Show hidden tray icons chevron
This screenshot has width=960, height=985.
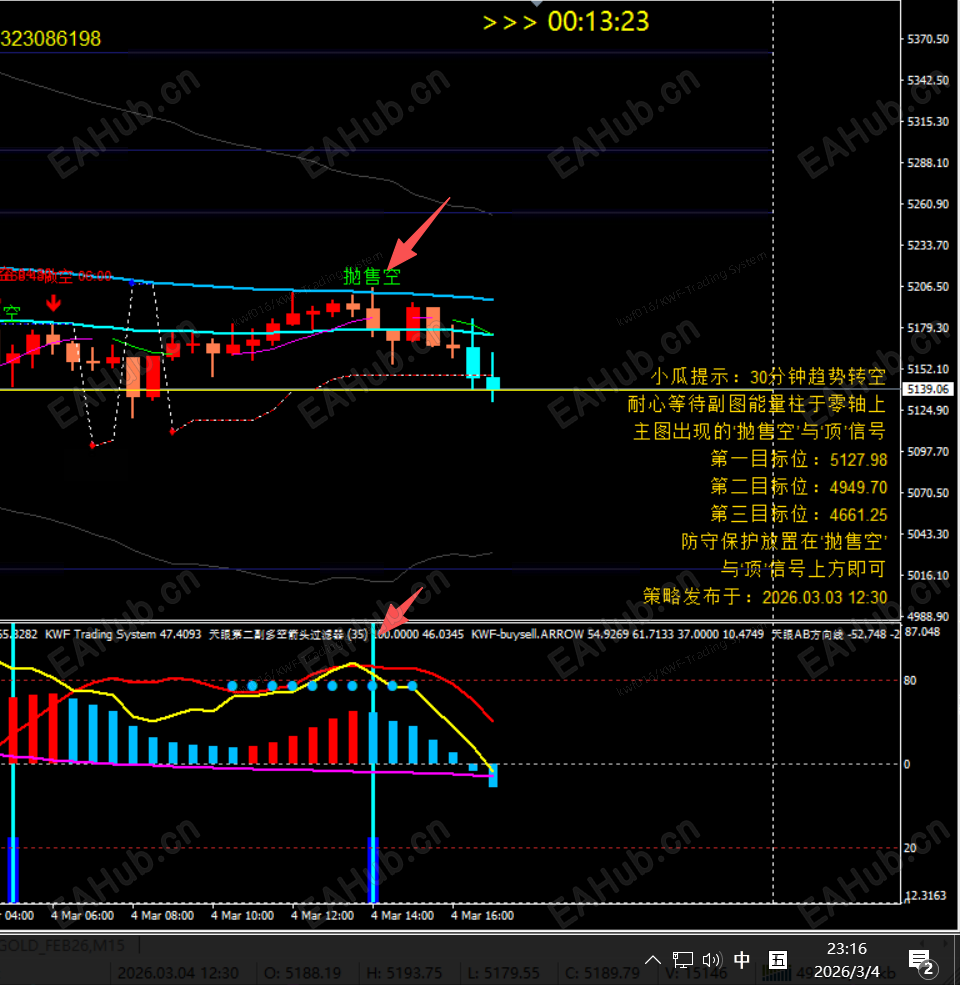[653, 960]
